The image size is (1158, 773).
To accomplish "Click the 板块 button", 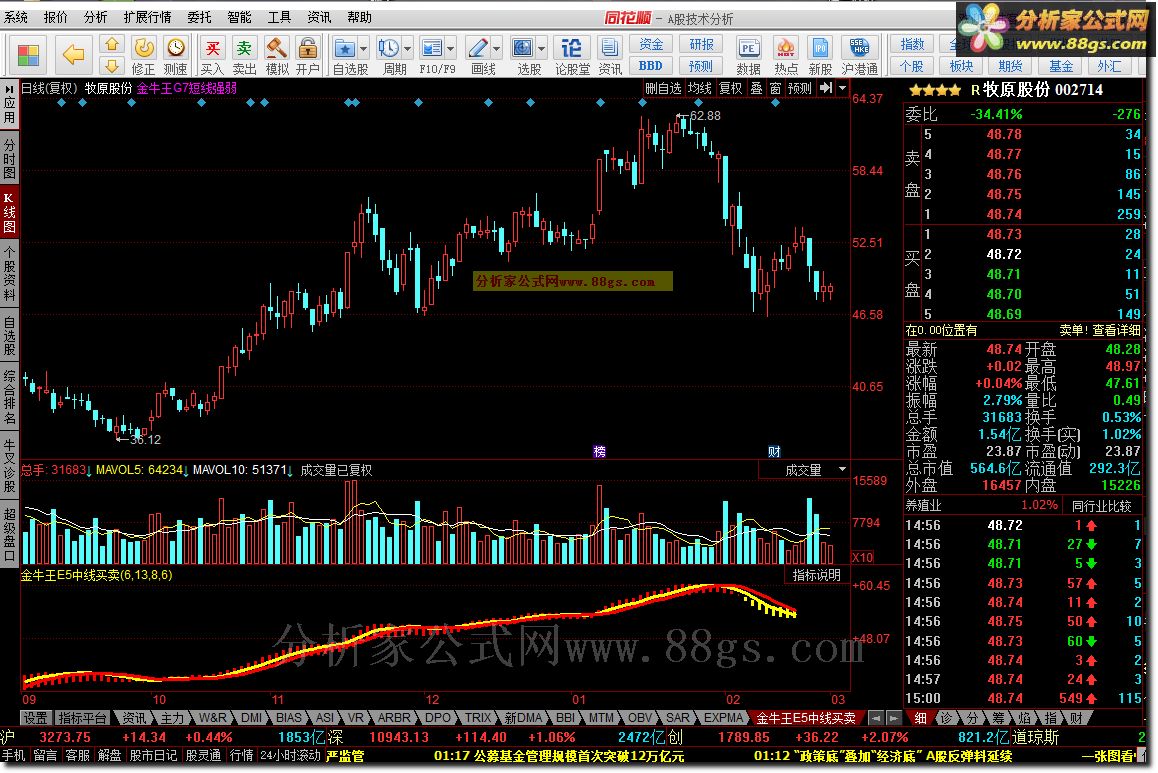I will coord(962,66).
